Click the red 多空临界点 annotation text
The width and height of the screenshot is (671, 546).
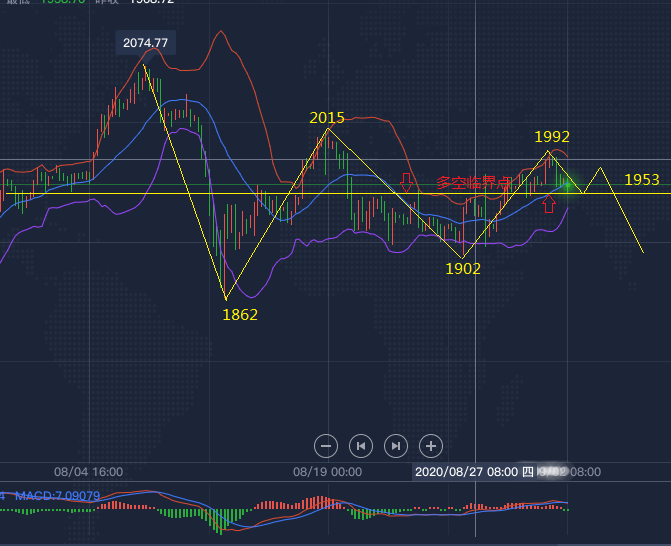click(x=474, y=183)
